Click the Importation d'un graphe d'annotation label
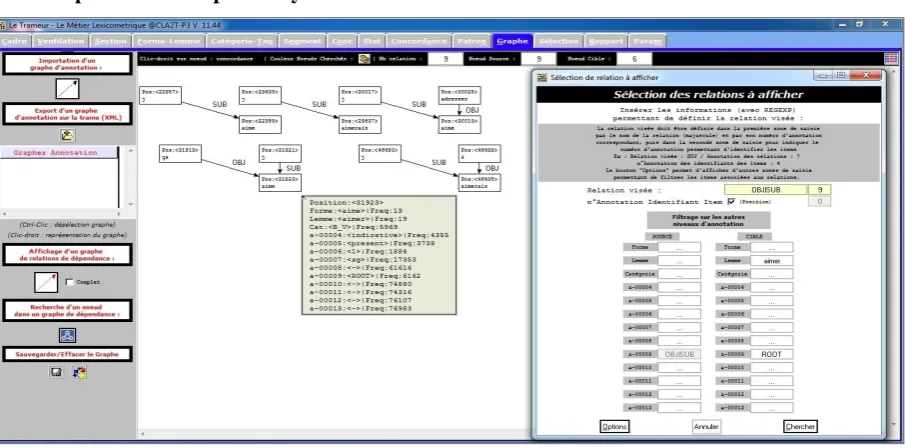 [67, 64]
